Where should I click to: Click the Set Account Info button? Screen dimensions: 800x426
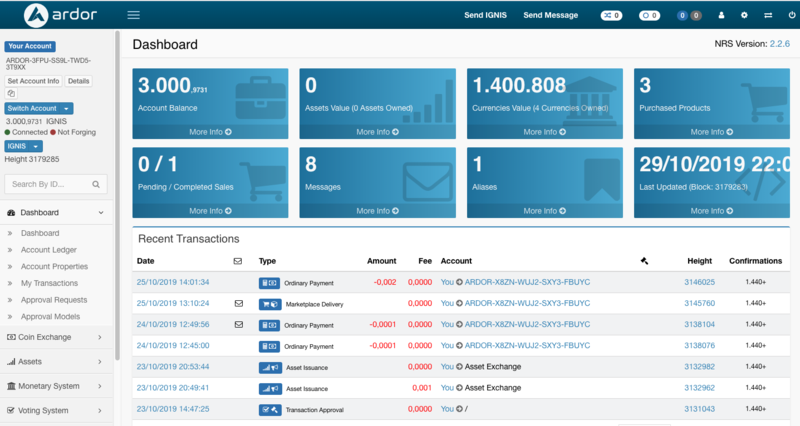point(33,80)
